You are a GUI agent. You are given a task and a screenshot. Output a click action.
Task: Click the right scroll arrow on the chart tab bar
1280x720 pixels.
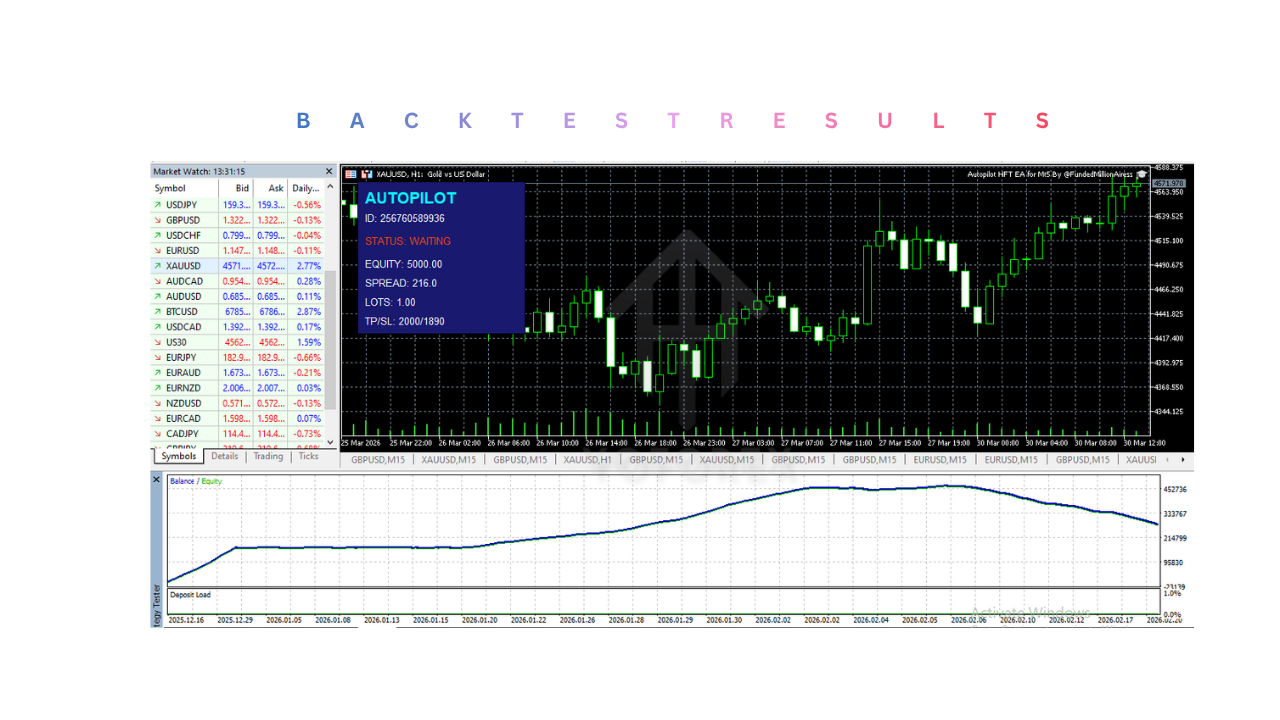click(x=1182, y=460)
